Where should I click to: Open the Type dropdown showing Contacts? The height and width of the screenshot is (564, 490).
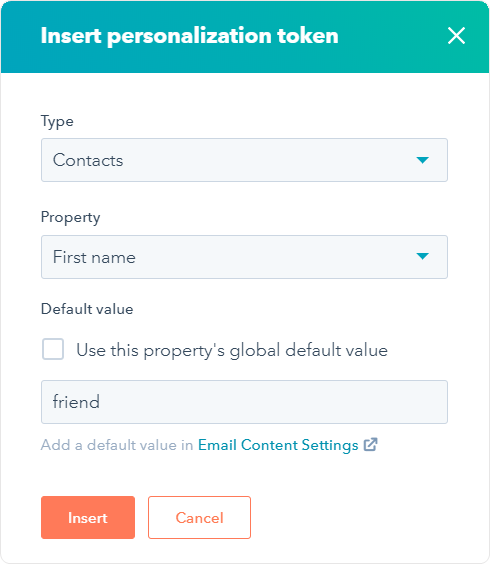(244, 160)
